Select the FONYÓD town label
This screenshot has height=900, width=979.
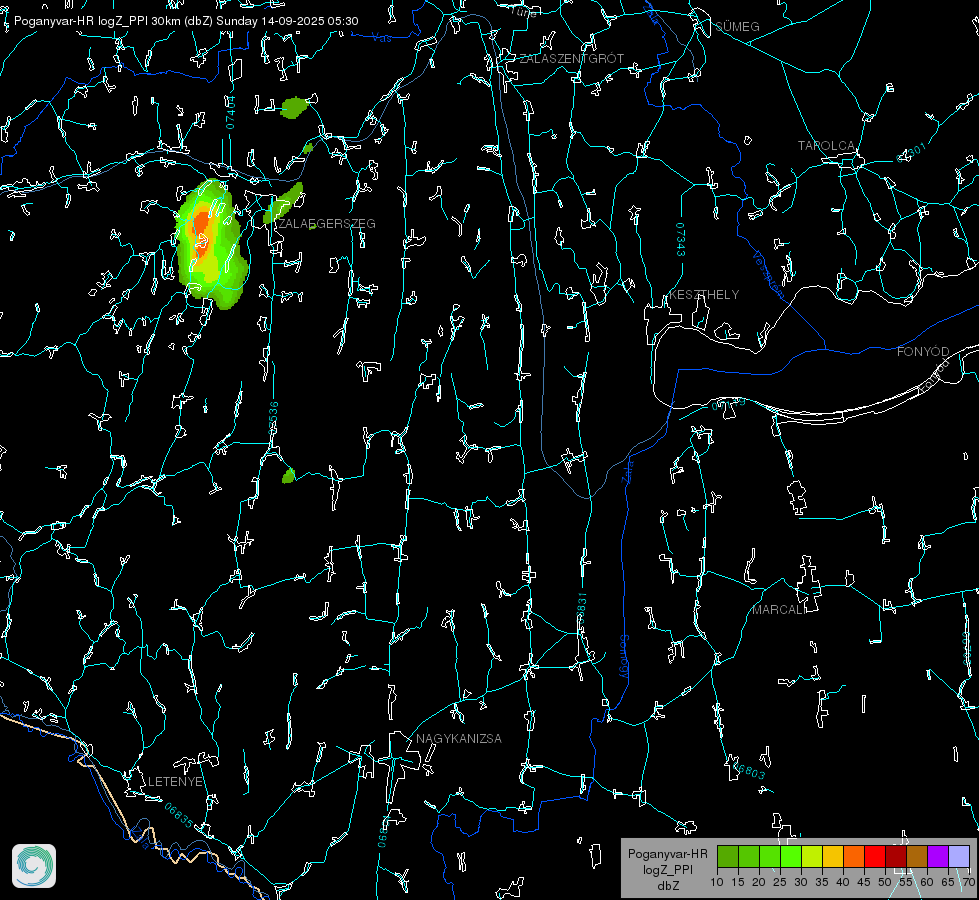coord(923,352)
